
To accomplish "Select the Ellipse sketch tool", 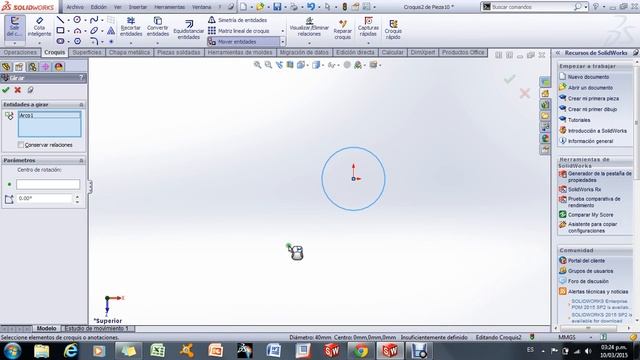I will (94, 31).
